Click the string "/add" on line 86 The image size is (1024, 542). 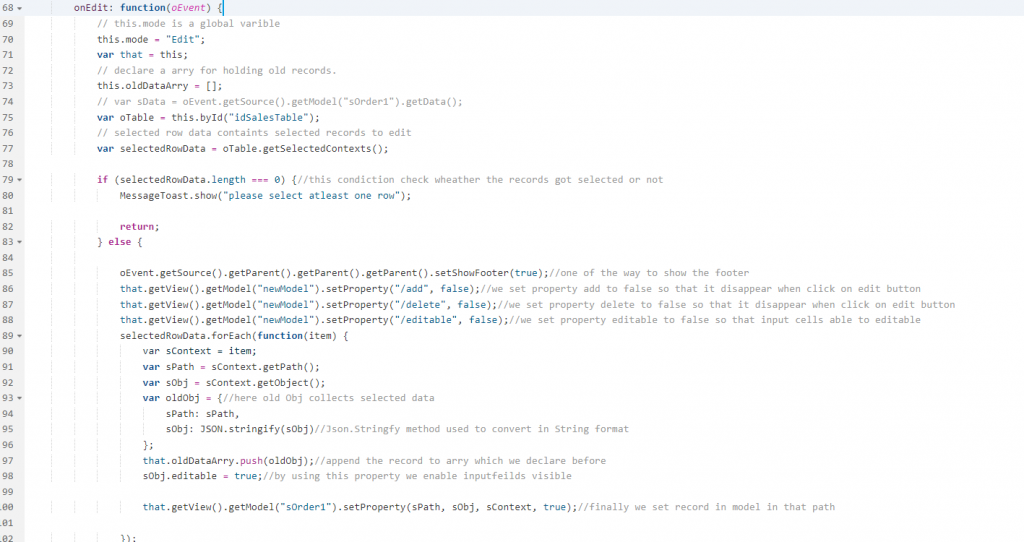(413, 289)
